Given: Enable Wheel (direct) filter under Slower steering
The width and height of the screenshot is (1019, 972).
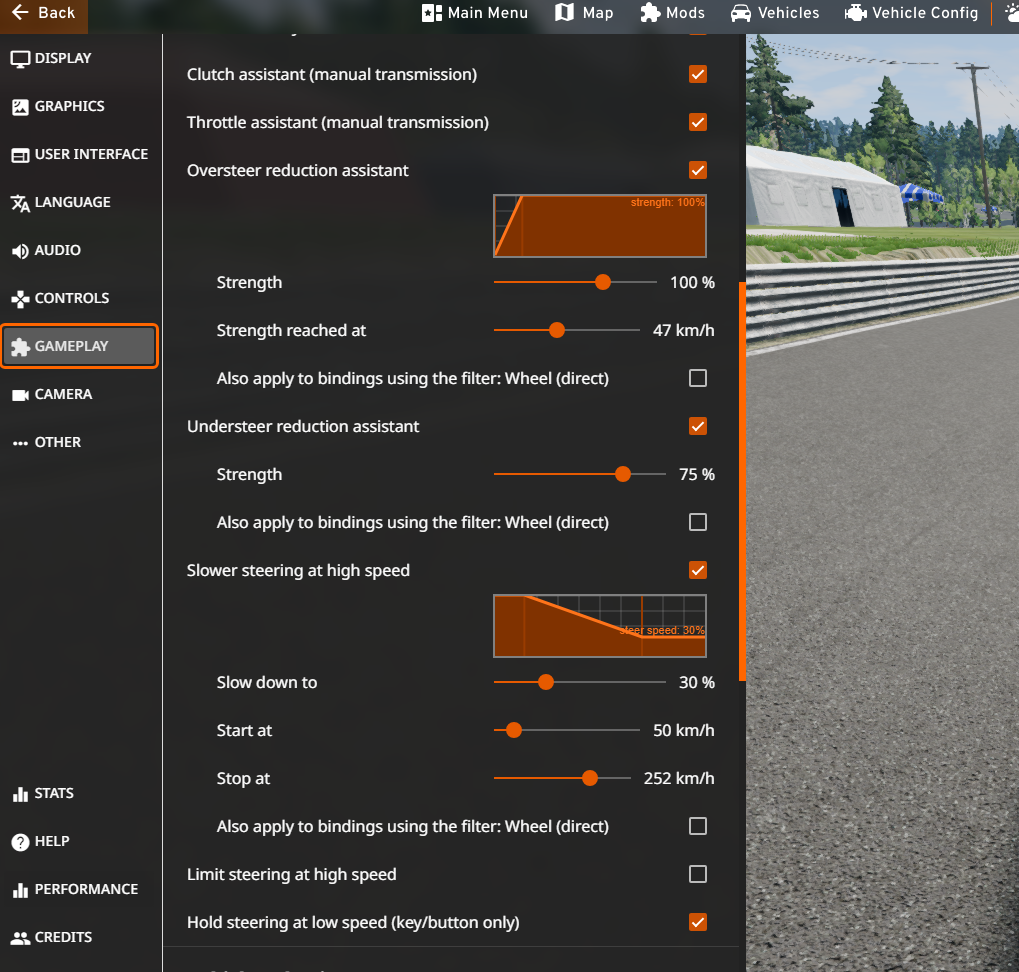Looking at the screenshot, I should [698, 826].
